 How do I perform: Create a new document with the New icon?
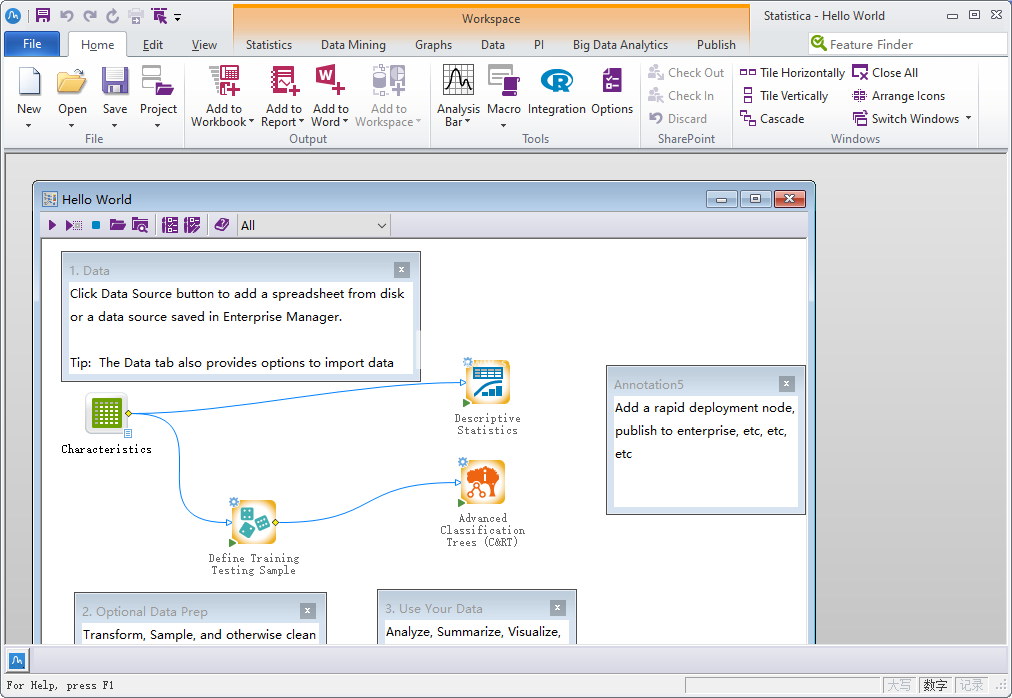(x=29, y=82)
